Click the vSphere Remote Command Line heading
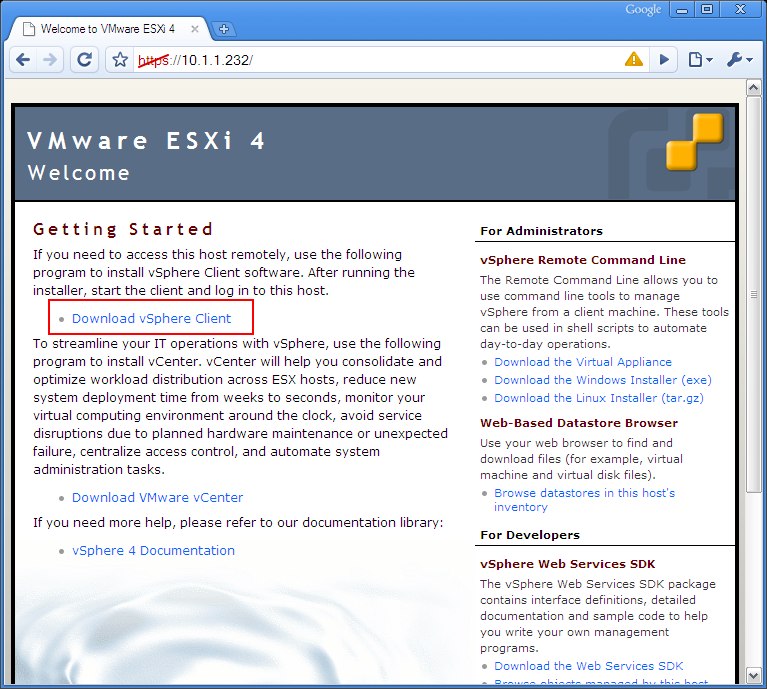The width and height of the screenshot is (767, 689). (583, 260)
